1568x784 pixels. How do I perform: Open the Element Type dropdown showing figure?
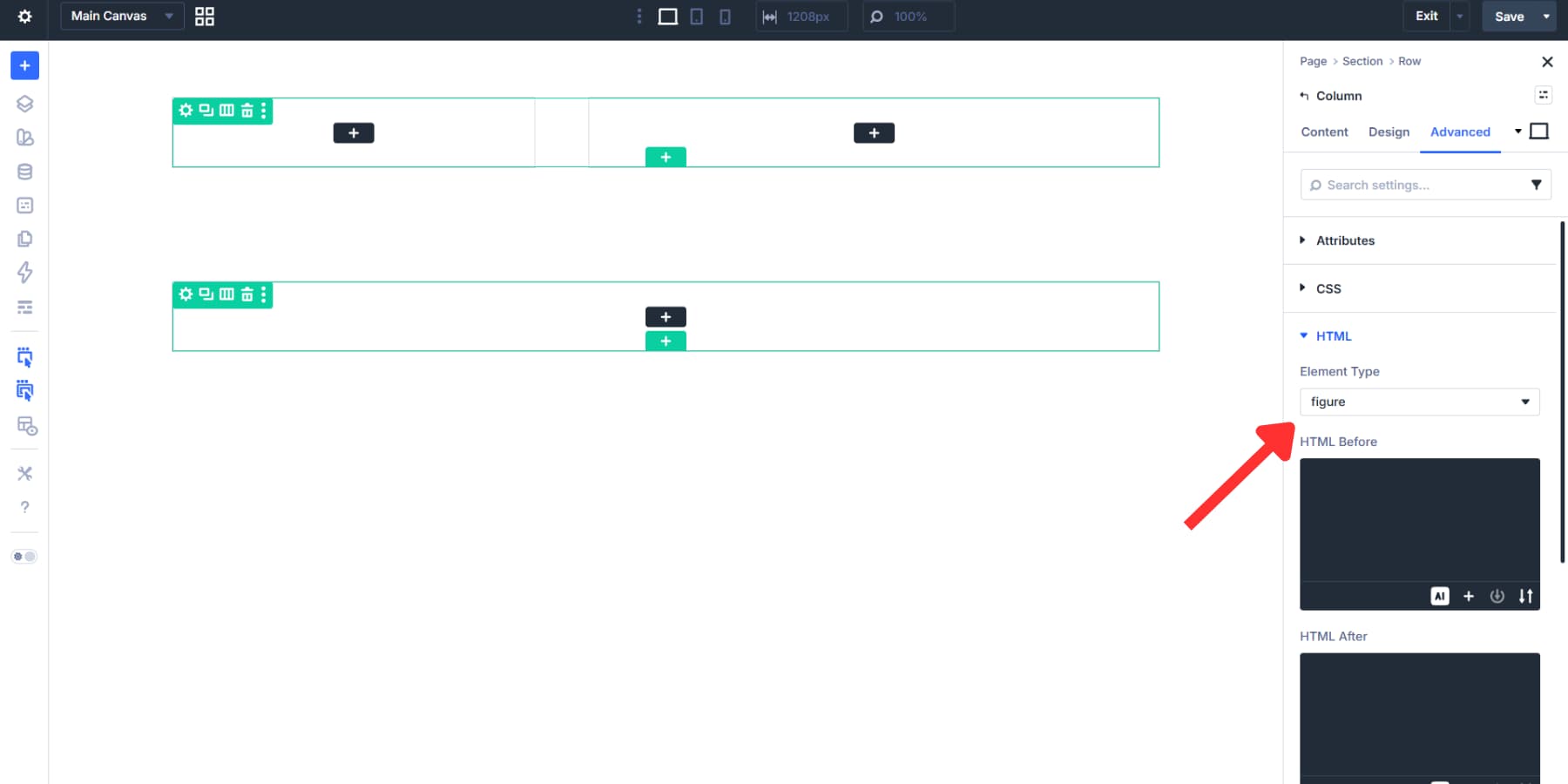point(1419,402)
